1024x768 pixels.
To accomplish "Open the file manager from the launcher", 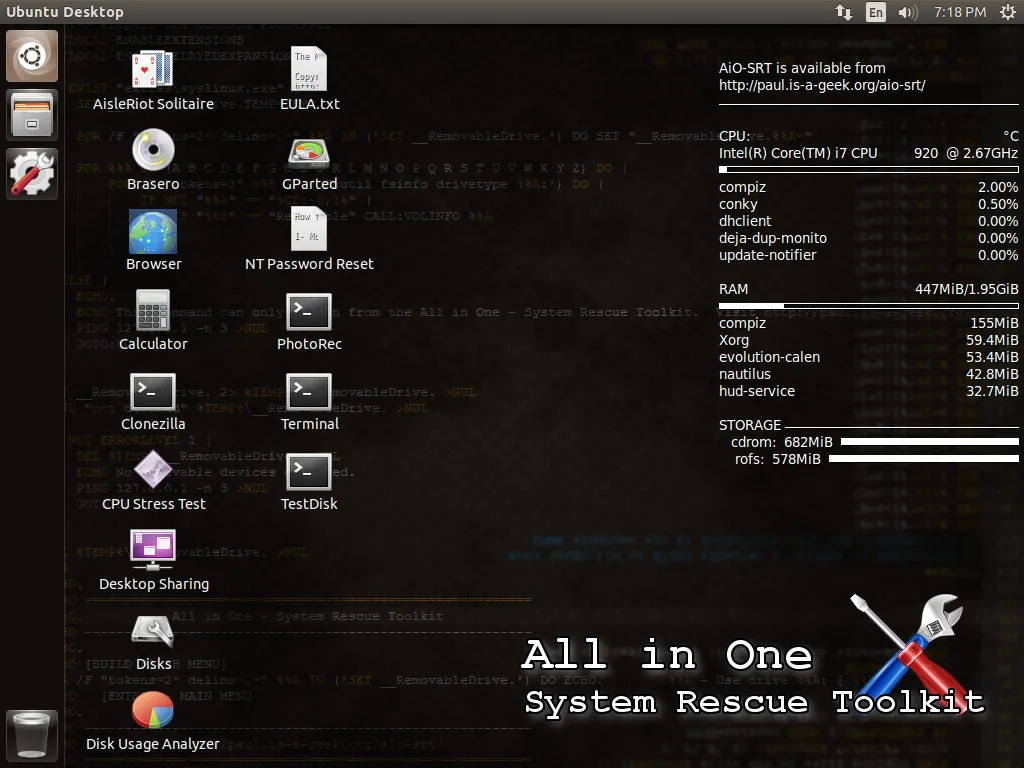I will coord(31,114).
